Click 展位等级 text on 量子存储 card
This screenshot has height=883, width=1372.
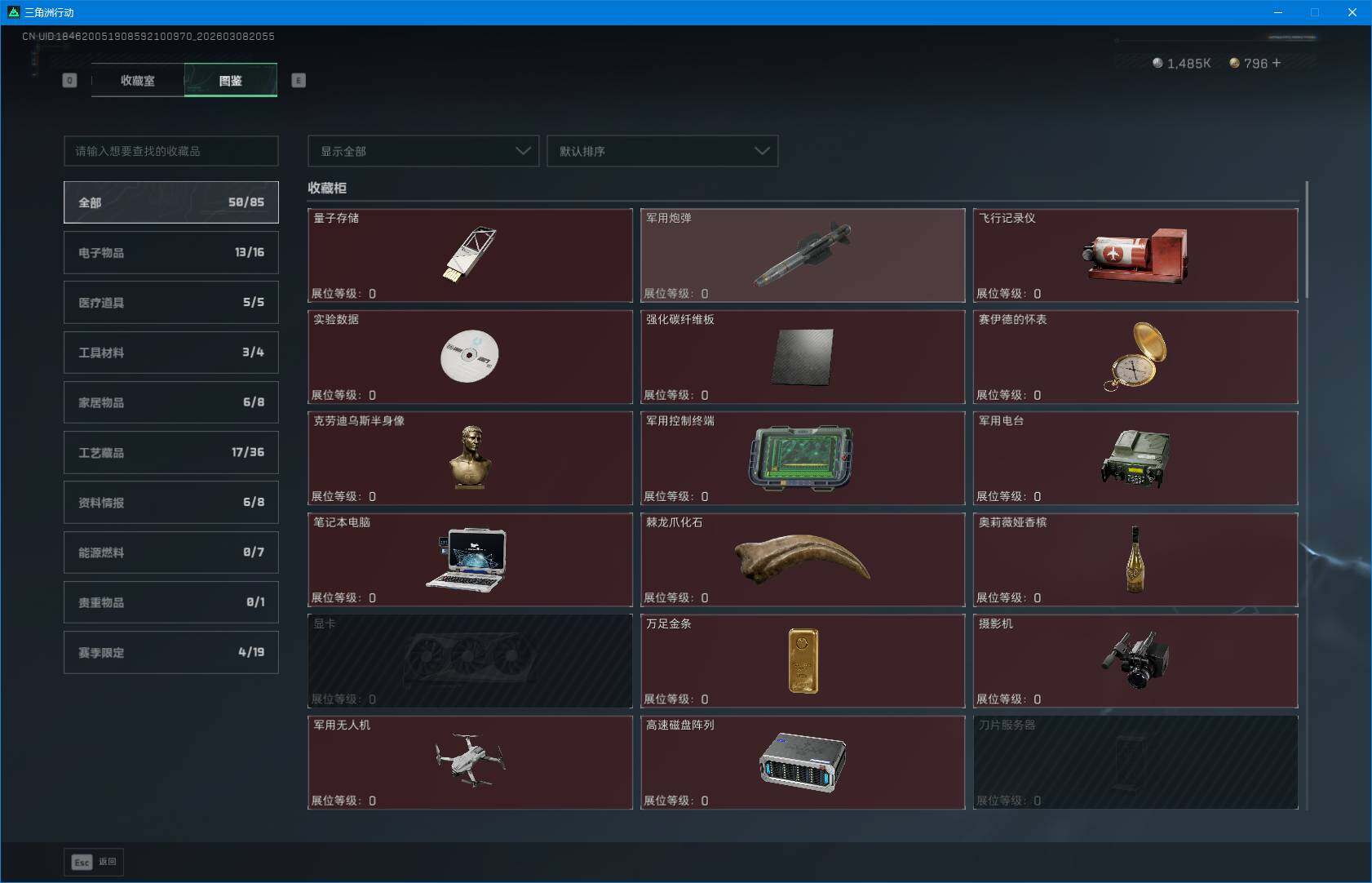[x=343, y=294]
